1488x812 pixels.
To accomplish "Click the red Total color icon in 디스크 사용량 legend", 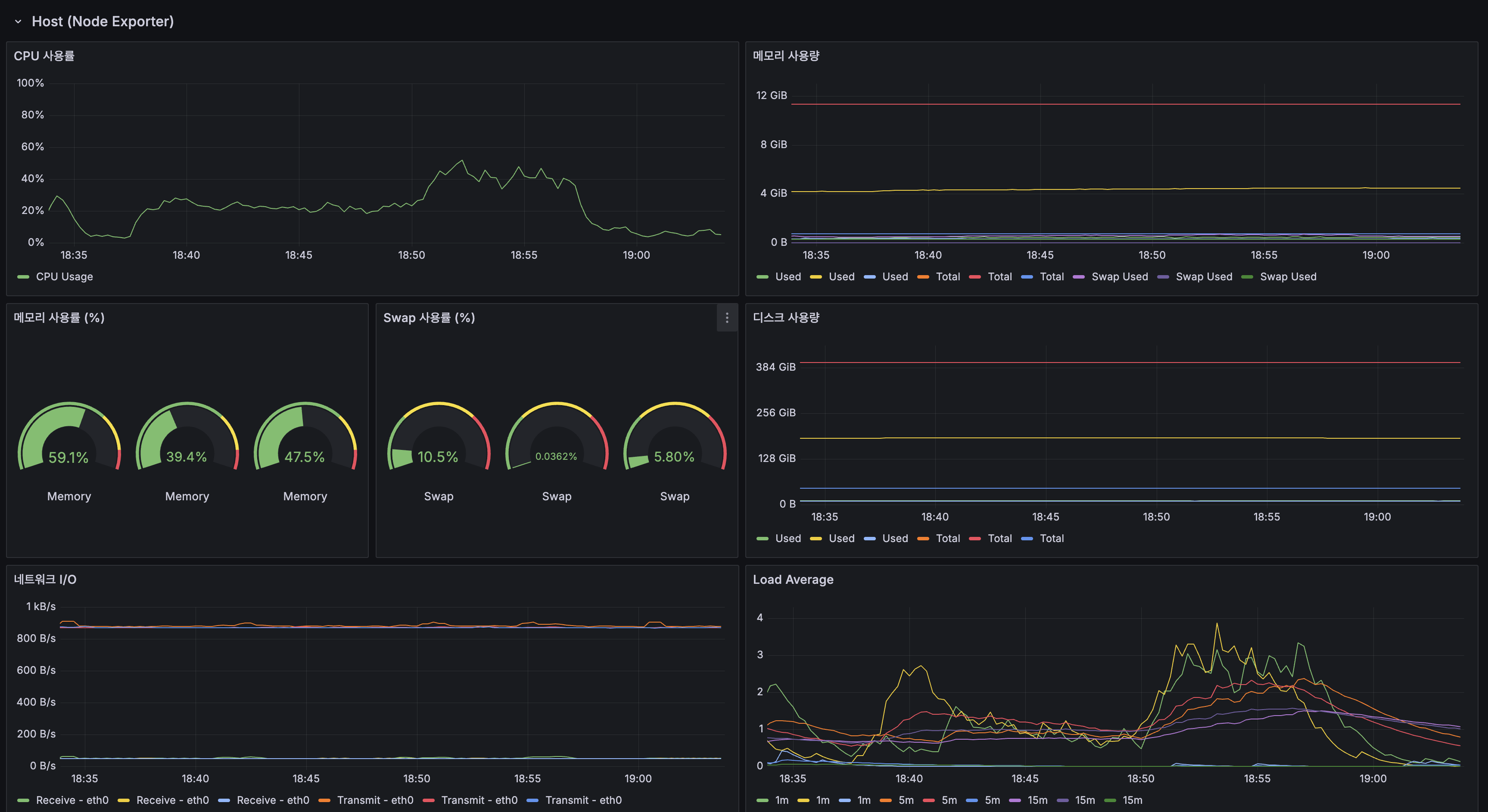I will click(x=974, y=539).
